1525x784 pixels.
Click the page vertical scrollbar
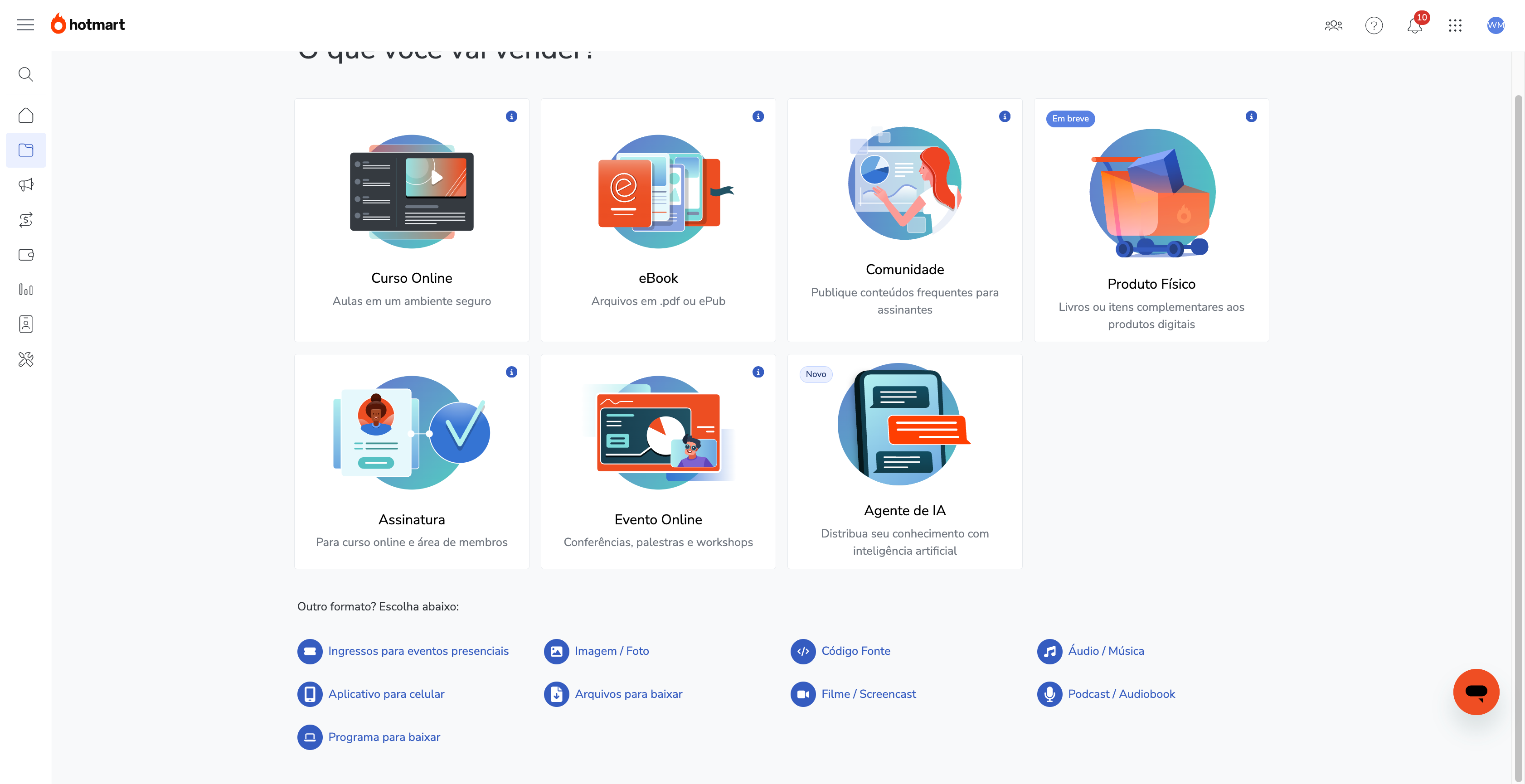(1519, 438)
